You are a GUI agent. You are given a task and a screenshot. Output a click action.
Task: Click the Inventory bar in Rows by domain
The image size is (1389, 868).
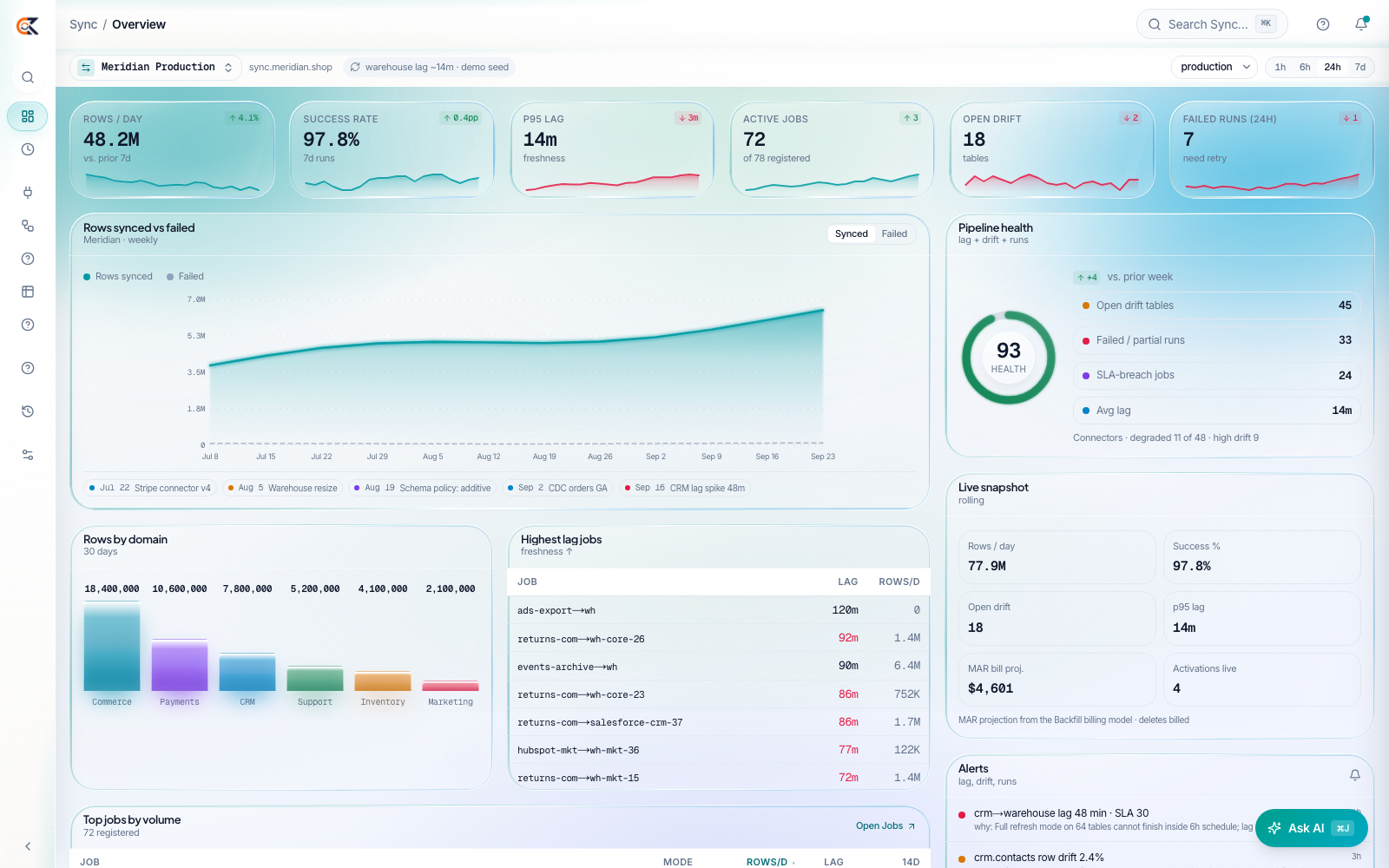383,681
